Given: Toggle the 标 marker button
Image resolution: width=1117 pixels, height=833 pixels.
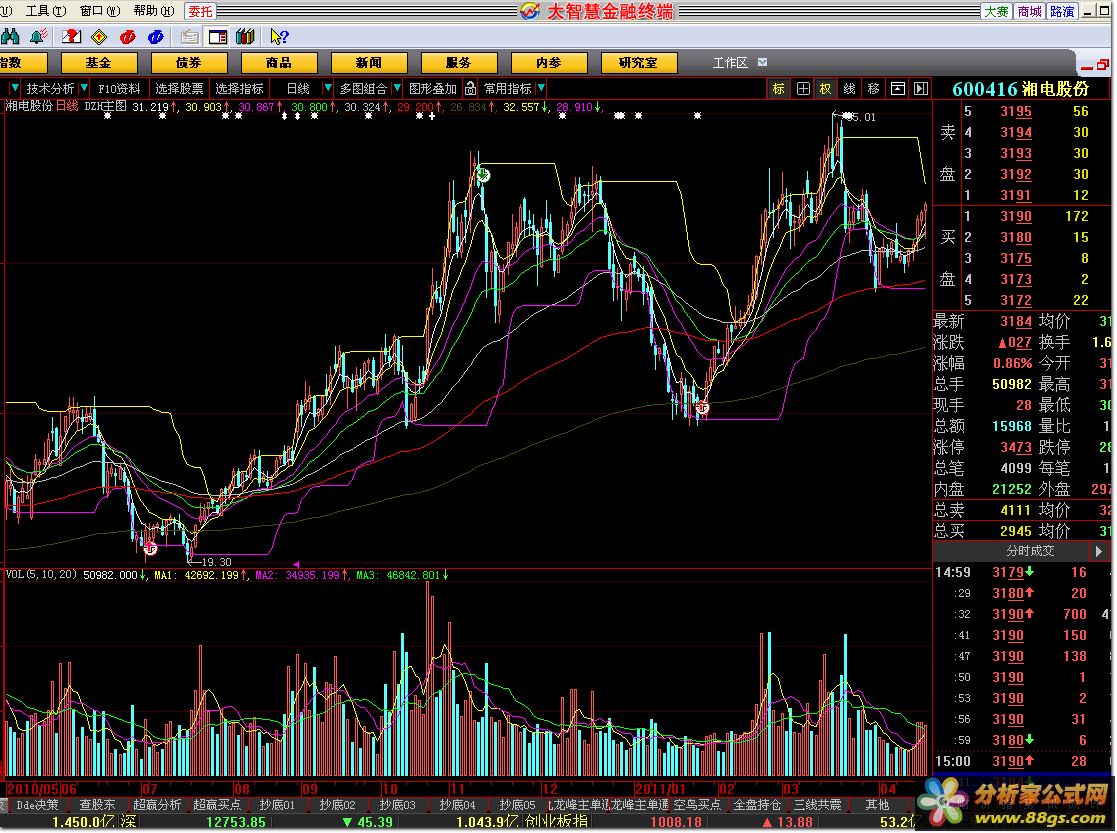Looking at the screenshot, I should click(779, 88).
